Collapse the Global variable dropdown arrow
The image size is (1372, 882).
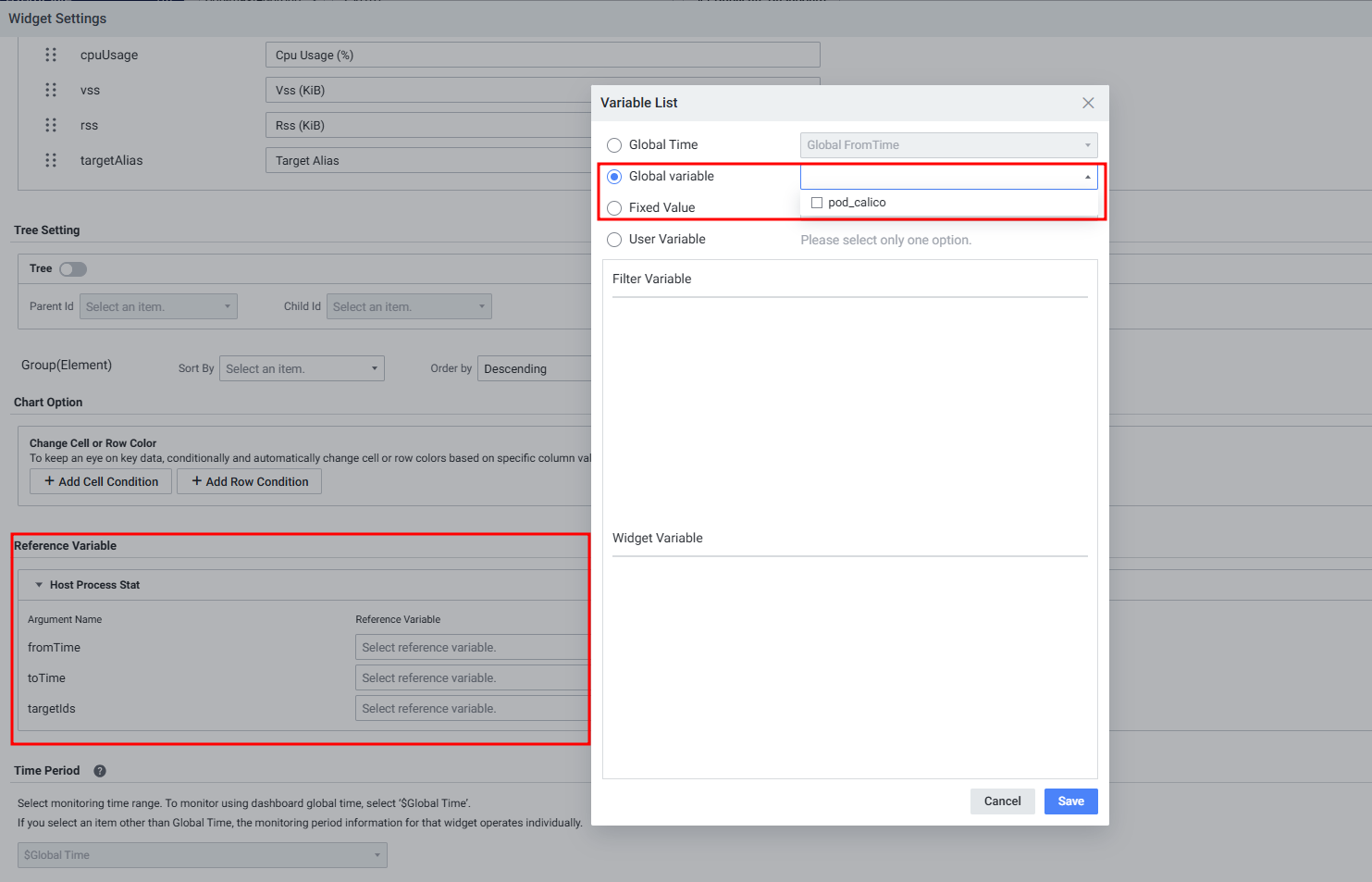(1087, 177)
